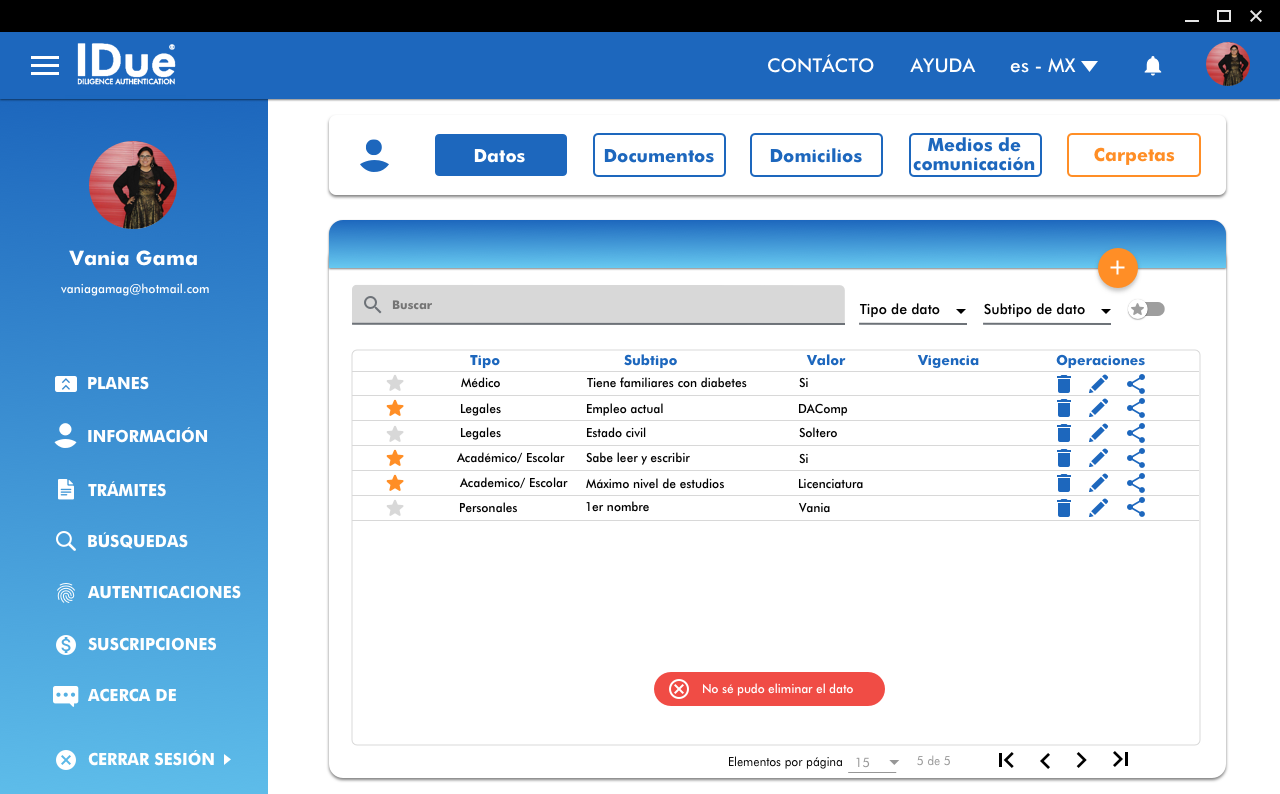Delete the Máximo nivel de estudios row

[1064, 483]
